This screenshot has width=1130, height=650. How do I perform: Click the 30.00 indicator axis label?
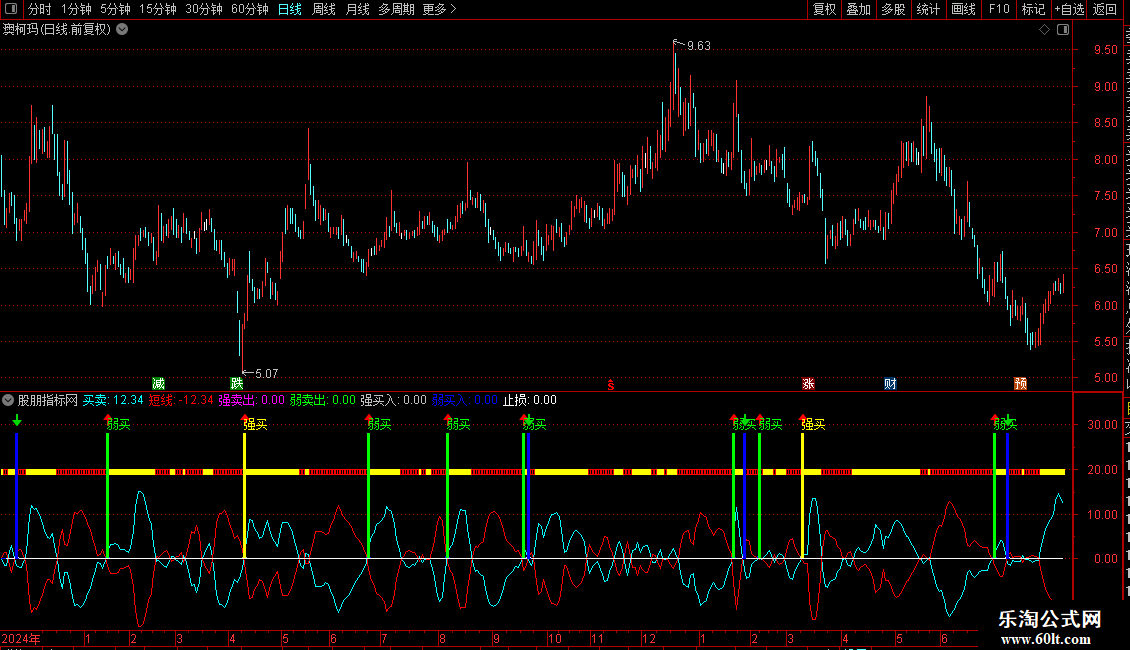tap(1103, 424)
